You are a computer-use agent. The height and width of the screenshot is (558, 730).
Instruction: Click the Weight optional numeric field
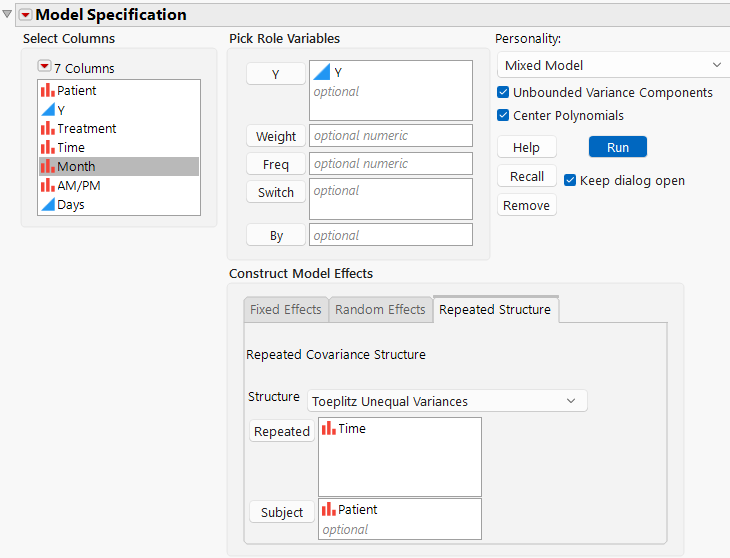click(x=390, y=136)
